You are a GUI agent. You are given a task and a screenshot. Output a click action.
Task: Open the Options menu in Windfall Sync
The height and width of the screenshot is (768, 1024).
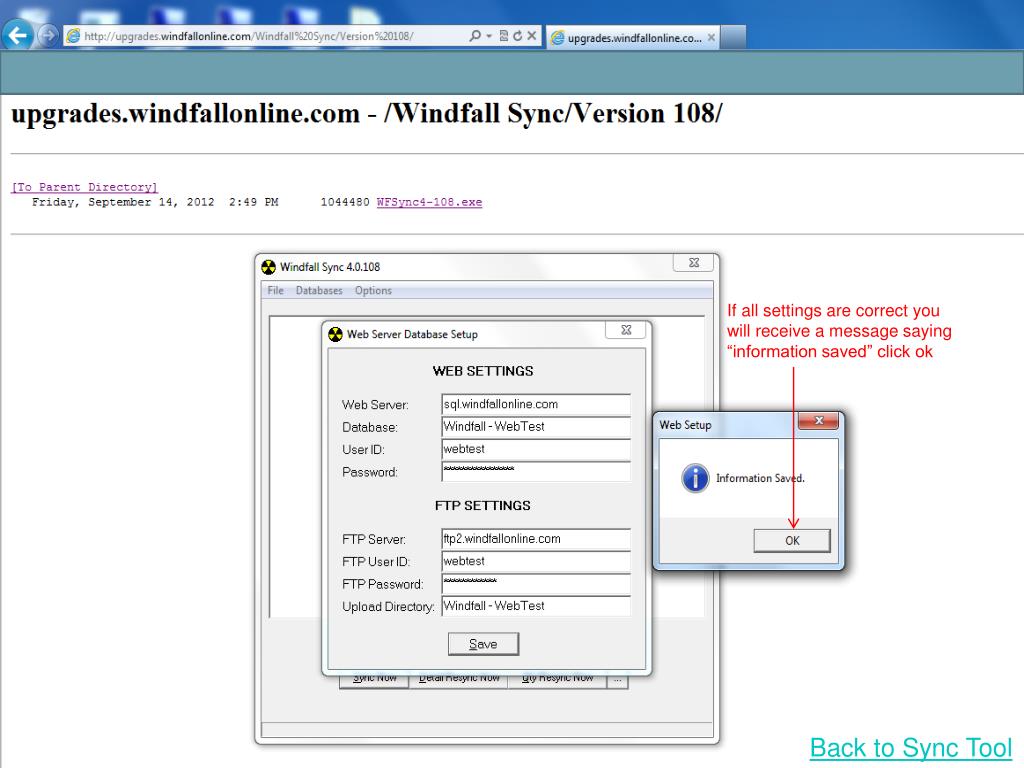point(373,291)
